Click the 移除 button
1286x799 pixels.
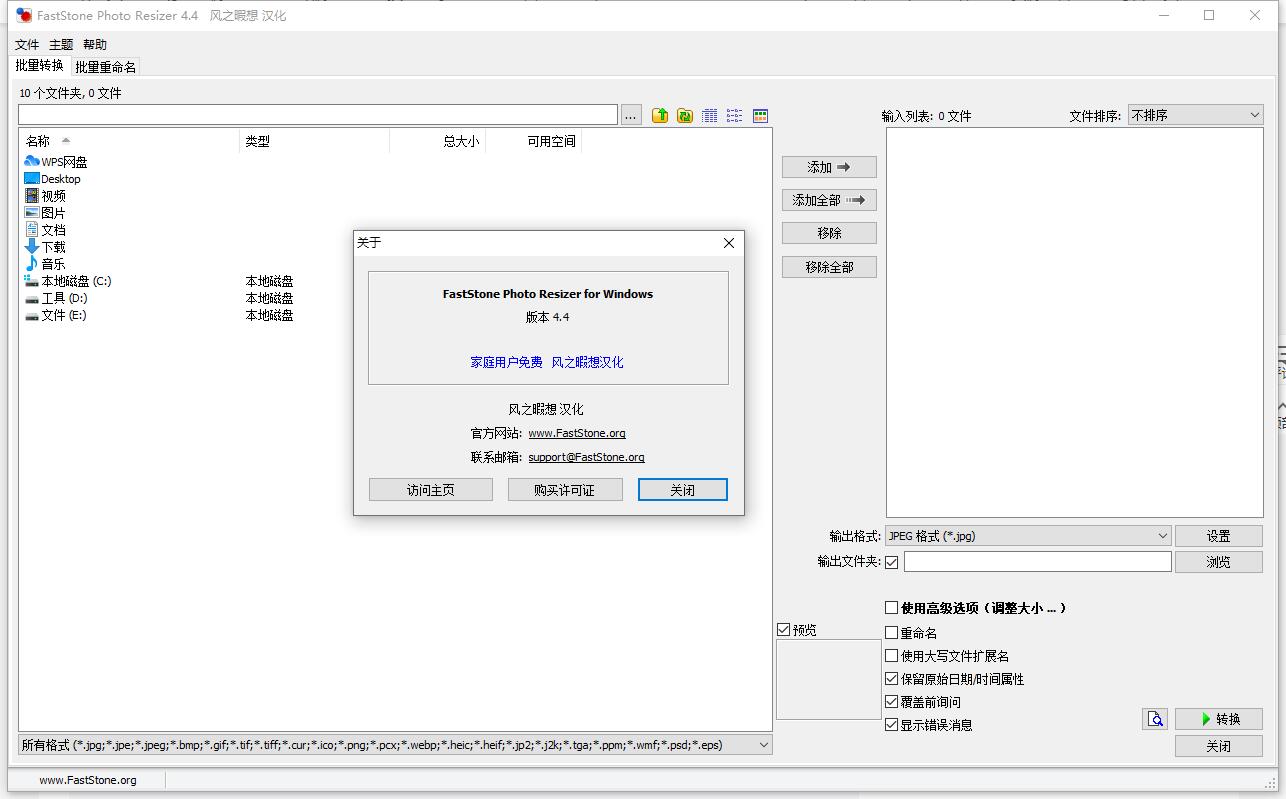[829, 233]
